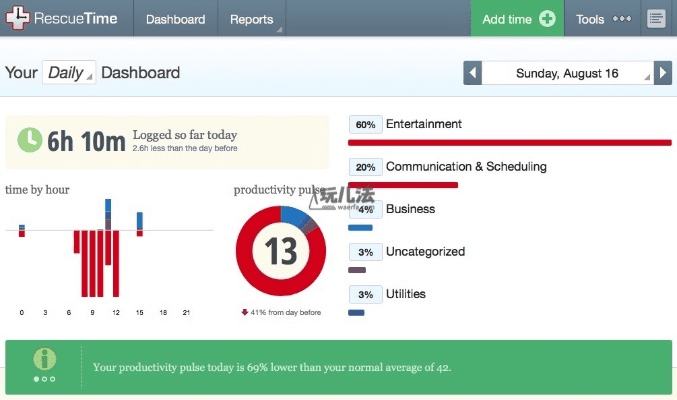The image size is (677, 400).
Task: Click the plus icon on Add time
Action: [547, 19]
